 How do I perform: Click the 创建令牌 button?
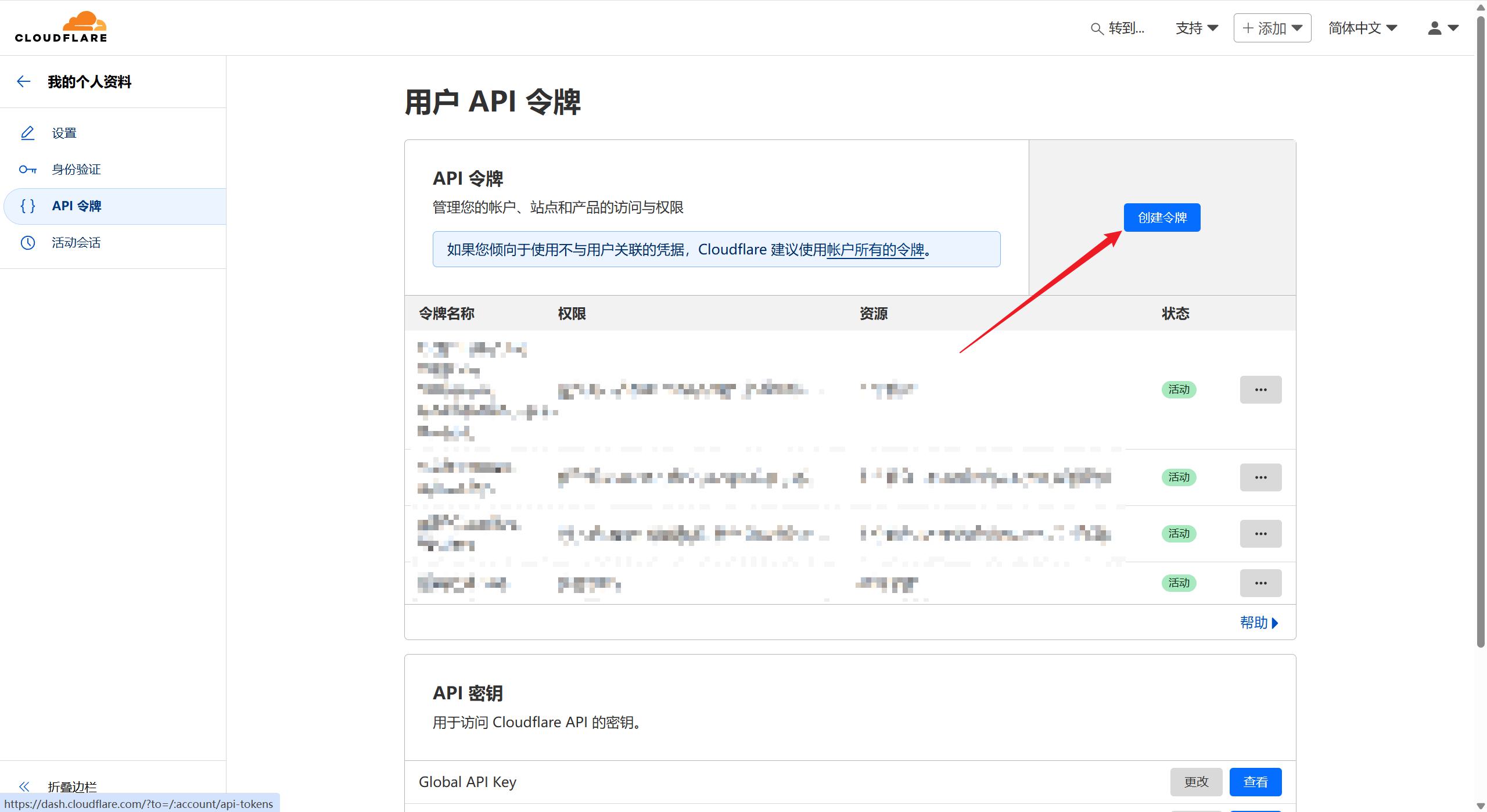(1162, 218)
